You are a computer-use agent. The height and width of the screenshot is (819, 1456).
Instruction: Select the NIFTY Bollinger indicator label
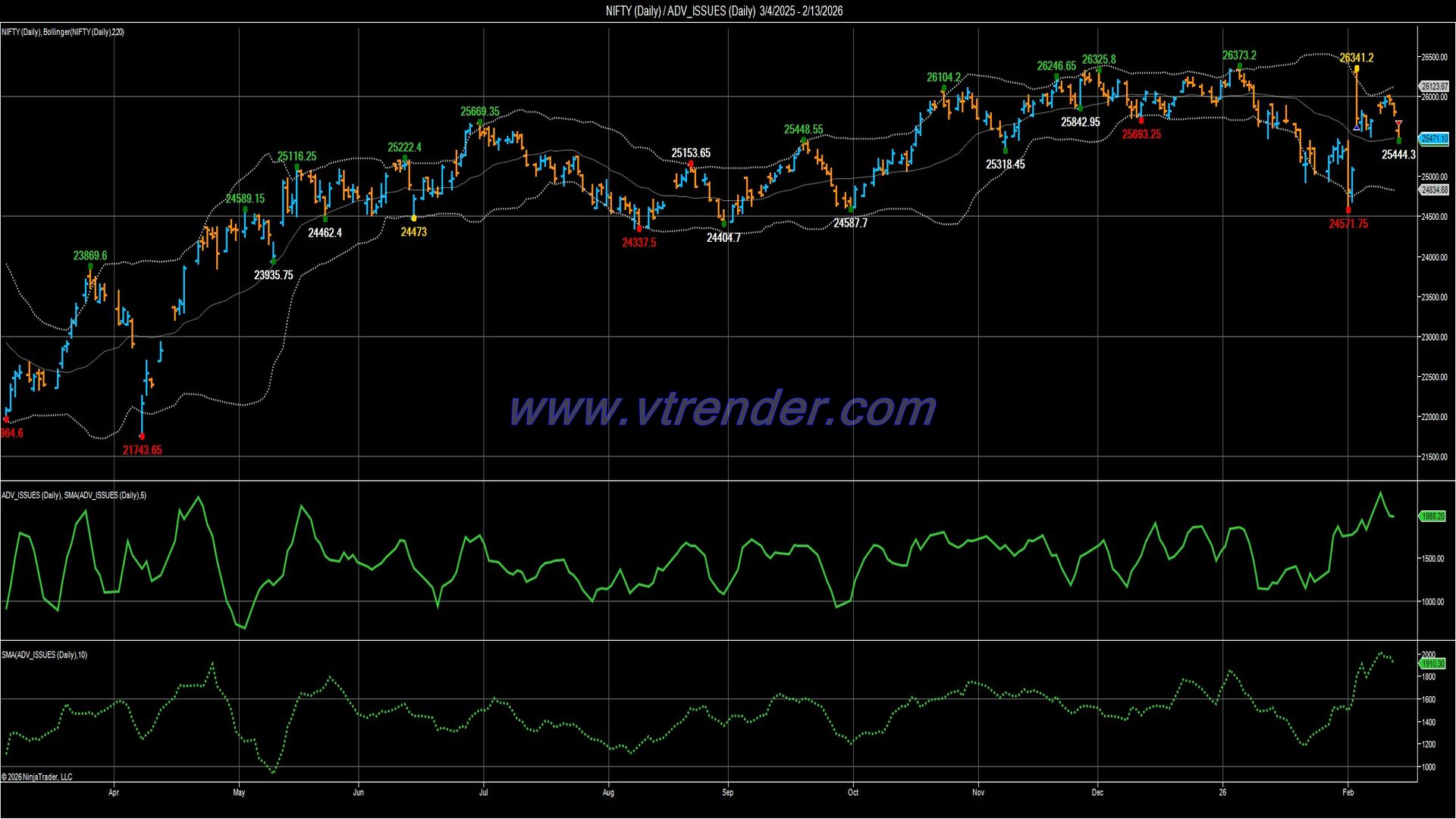[x=63, y=32]
